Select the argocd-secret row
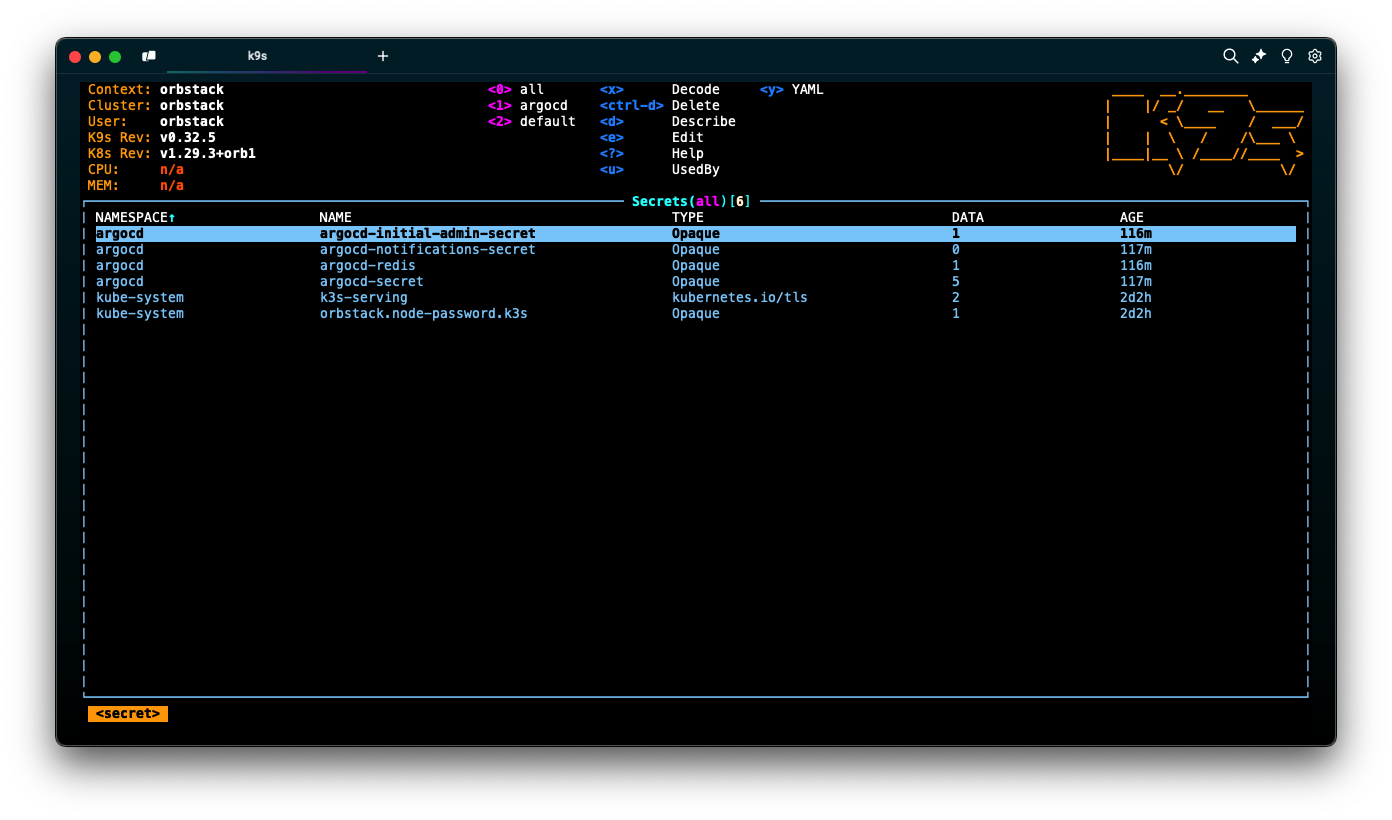 (696, 281)
